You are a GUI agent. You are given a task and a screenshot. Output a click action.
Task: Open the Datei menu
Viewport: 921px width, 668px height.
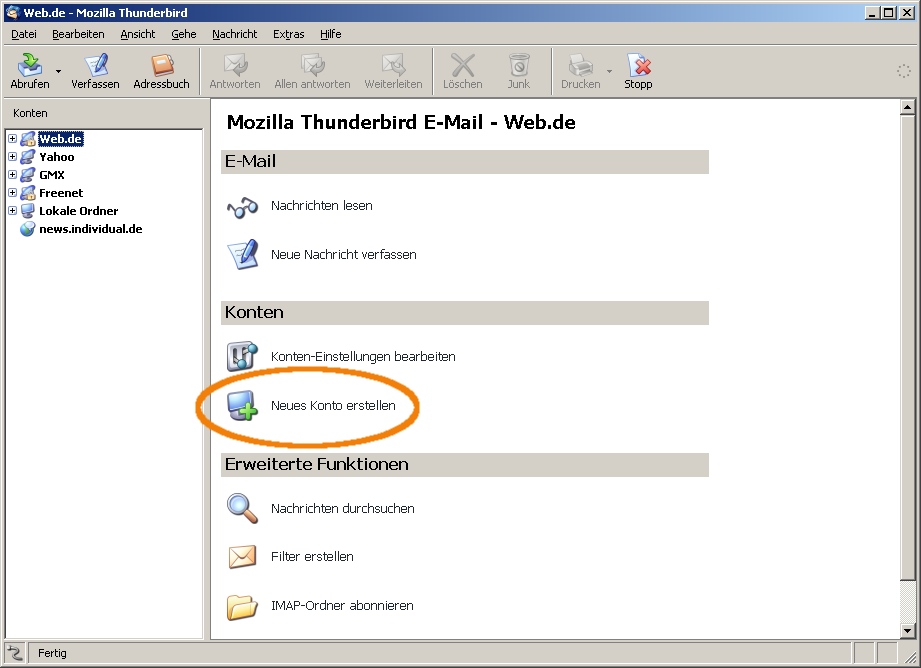[x=23, y=34]
